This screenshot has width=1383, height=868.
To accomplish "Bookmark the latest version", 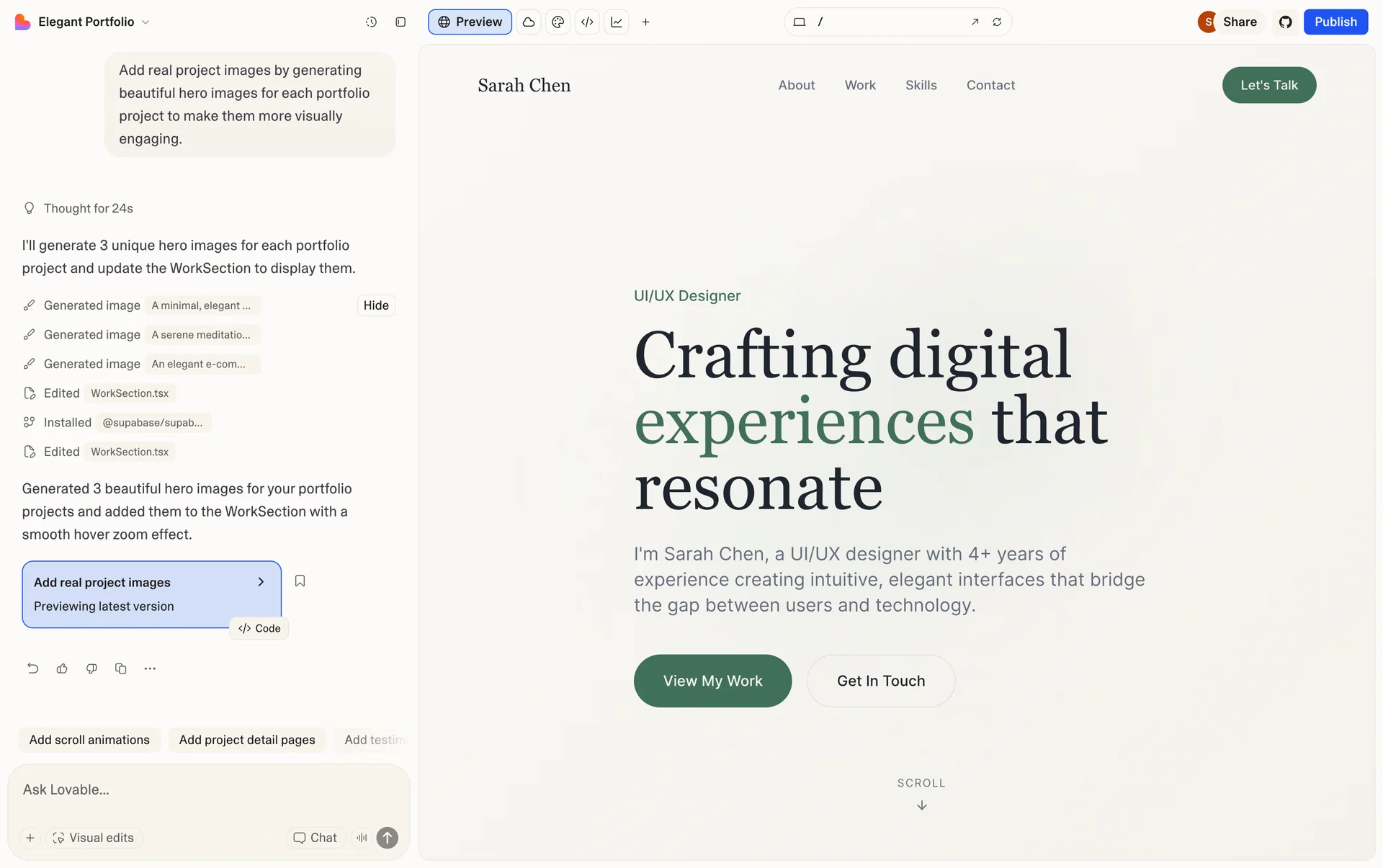I will pos(300,581).
